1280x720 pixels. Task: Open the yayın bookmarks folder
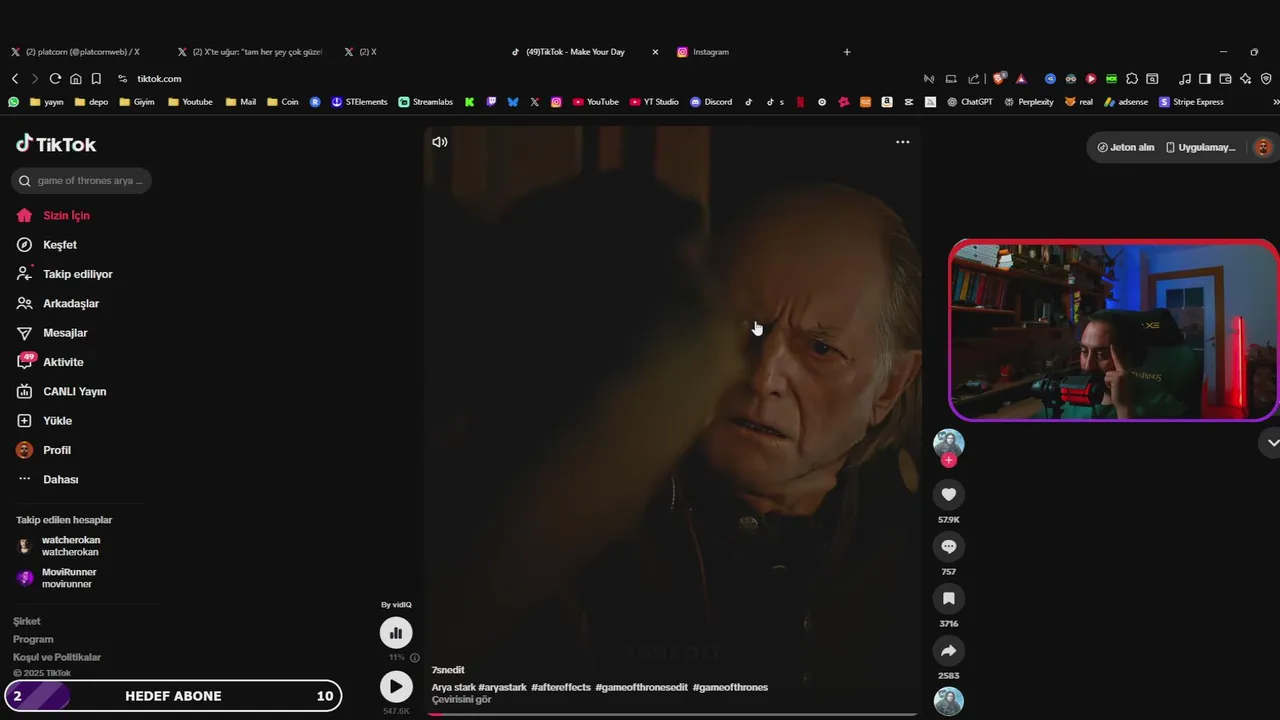(x=47, y=102)
